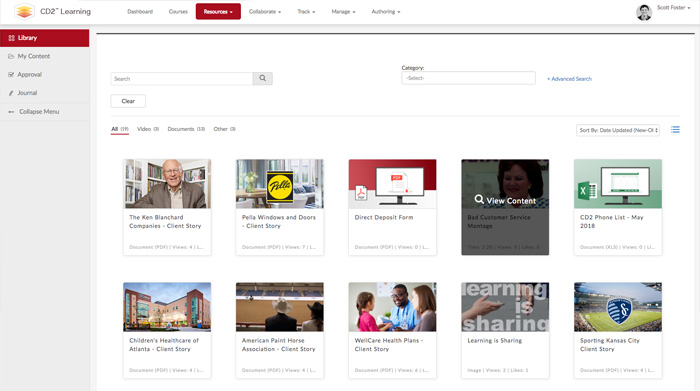Select the All filter tab
This screenshot has width=700, height=391.
[120, 129]
